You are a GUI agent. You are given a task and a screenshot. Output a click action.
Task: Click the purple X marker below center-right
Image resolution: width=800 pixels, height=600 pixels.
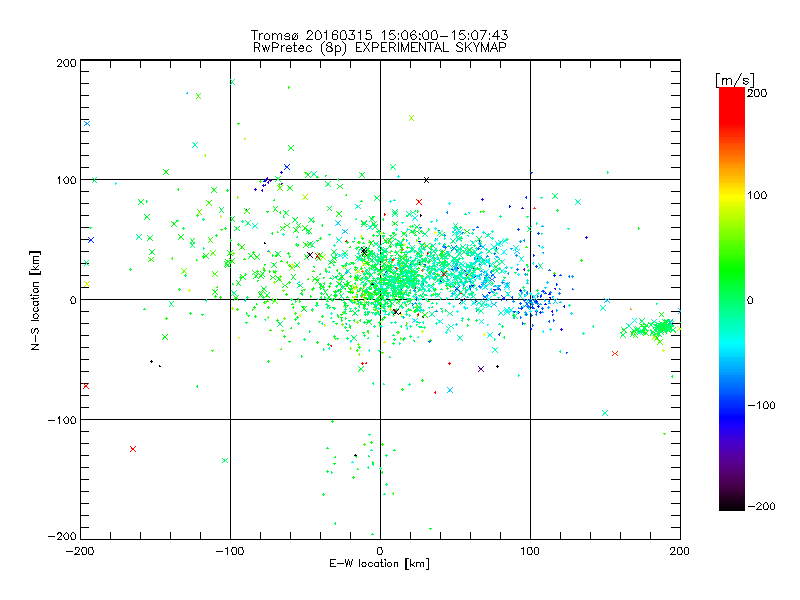click(x=481, y=369)
